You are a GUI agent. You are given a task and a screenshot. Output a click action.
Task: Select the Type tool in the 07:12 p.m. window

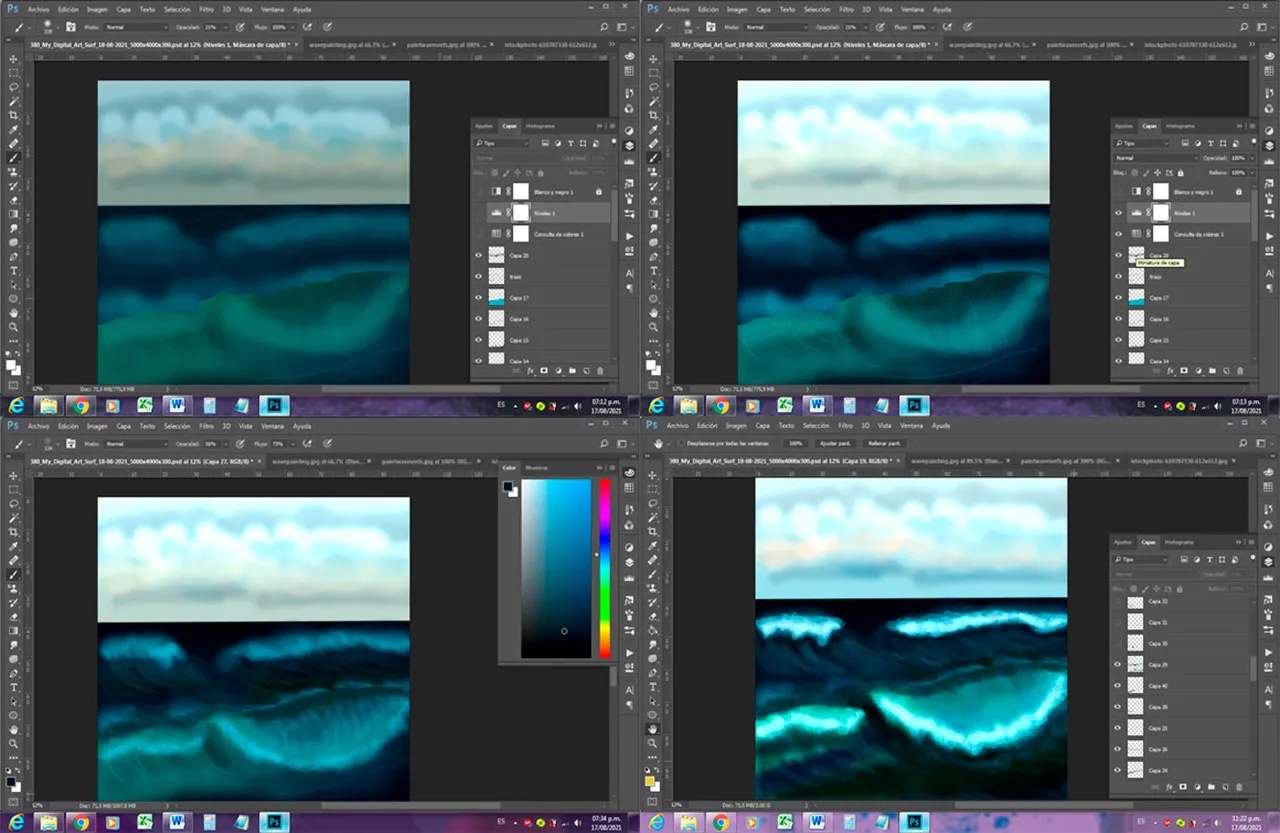(14, 270)
